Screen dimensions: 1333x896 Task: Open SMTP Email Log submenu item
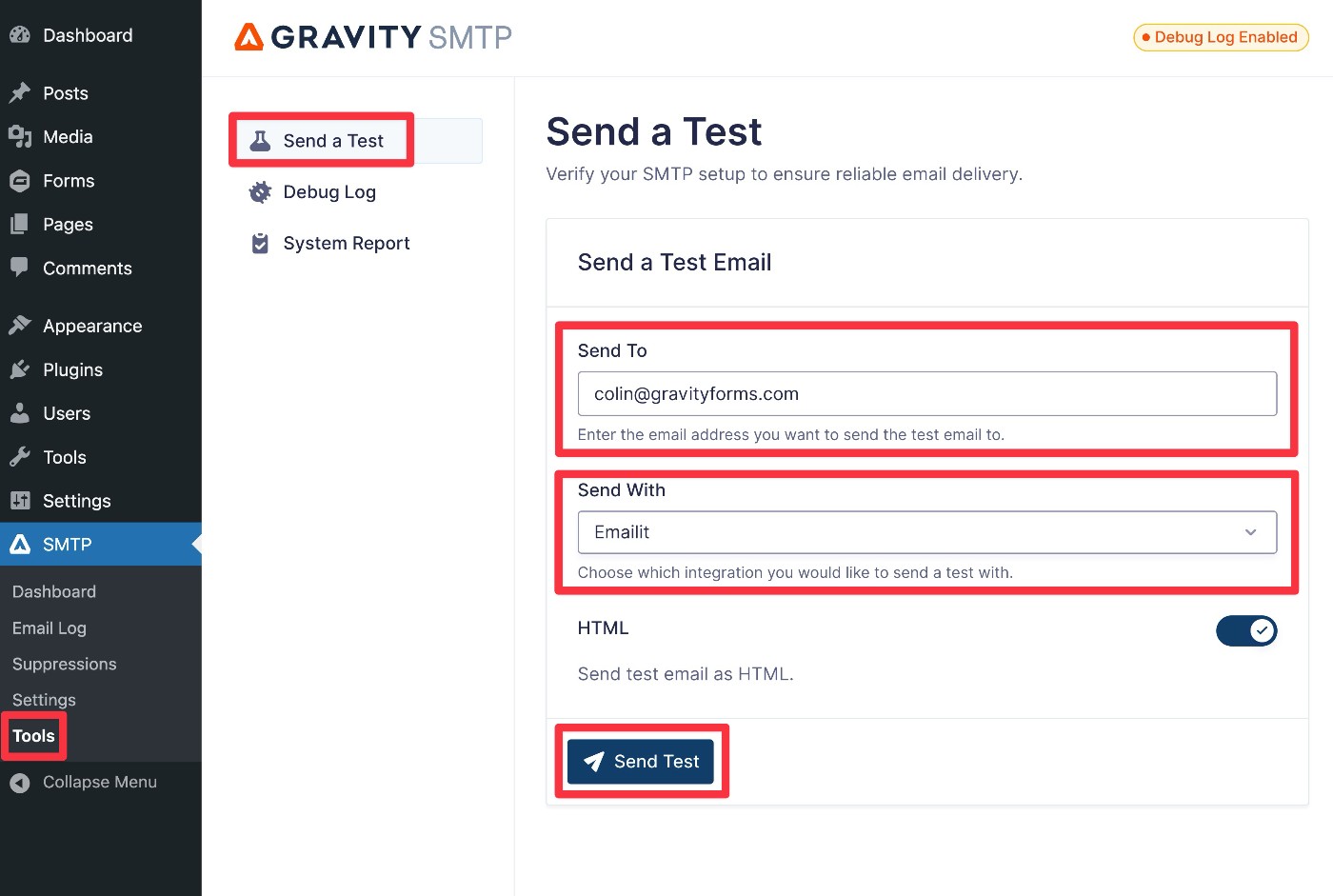pyautogui.click(x=50, y=628)
